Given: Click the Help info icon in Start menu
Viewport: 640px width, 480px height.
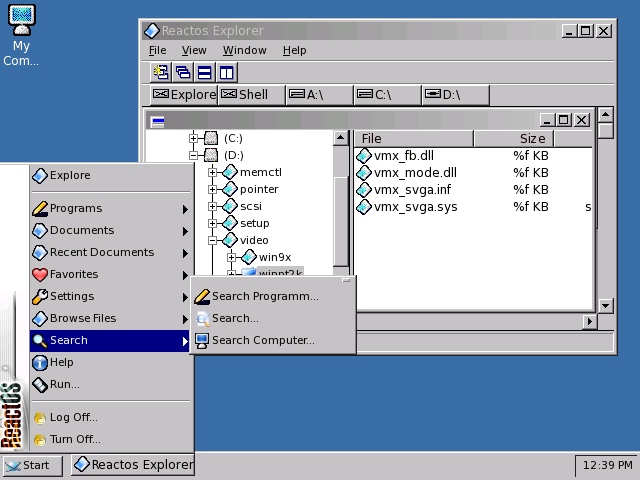Looking at the screenshot, I should 40,362.
